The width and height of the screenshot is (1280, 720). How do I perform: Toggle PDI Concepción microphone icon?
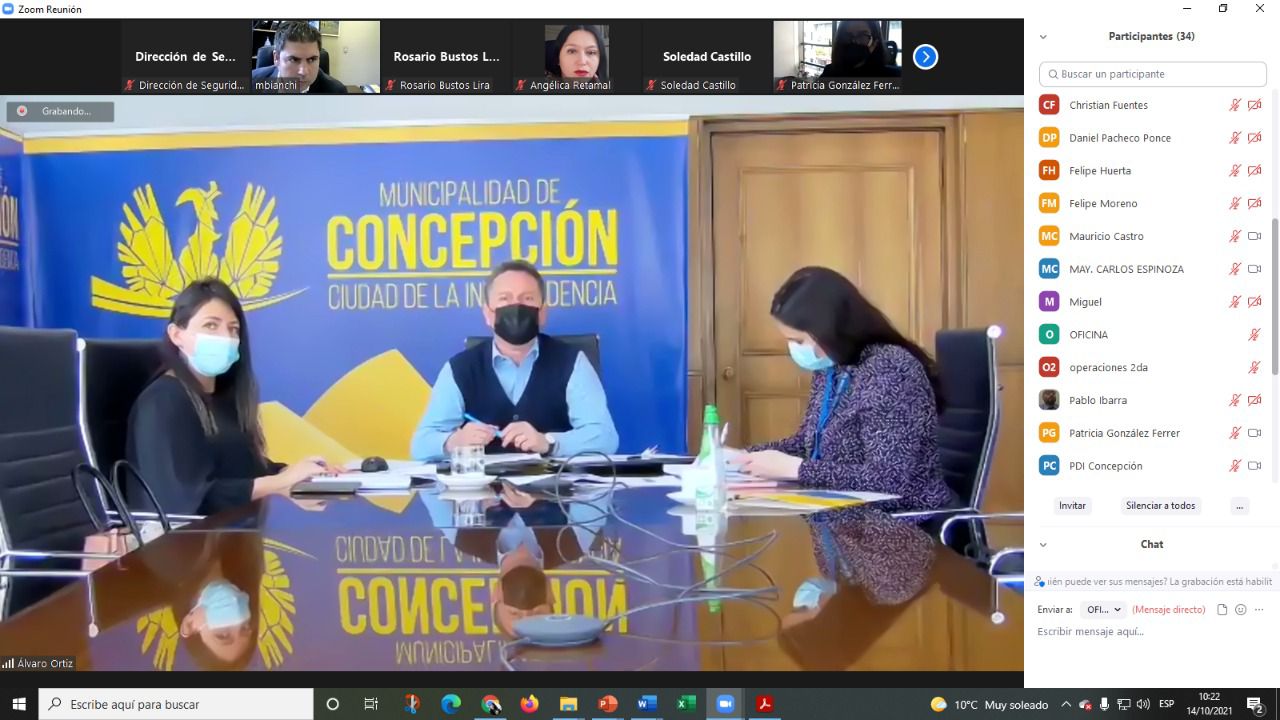(1235, 466)
